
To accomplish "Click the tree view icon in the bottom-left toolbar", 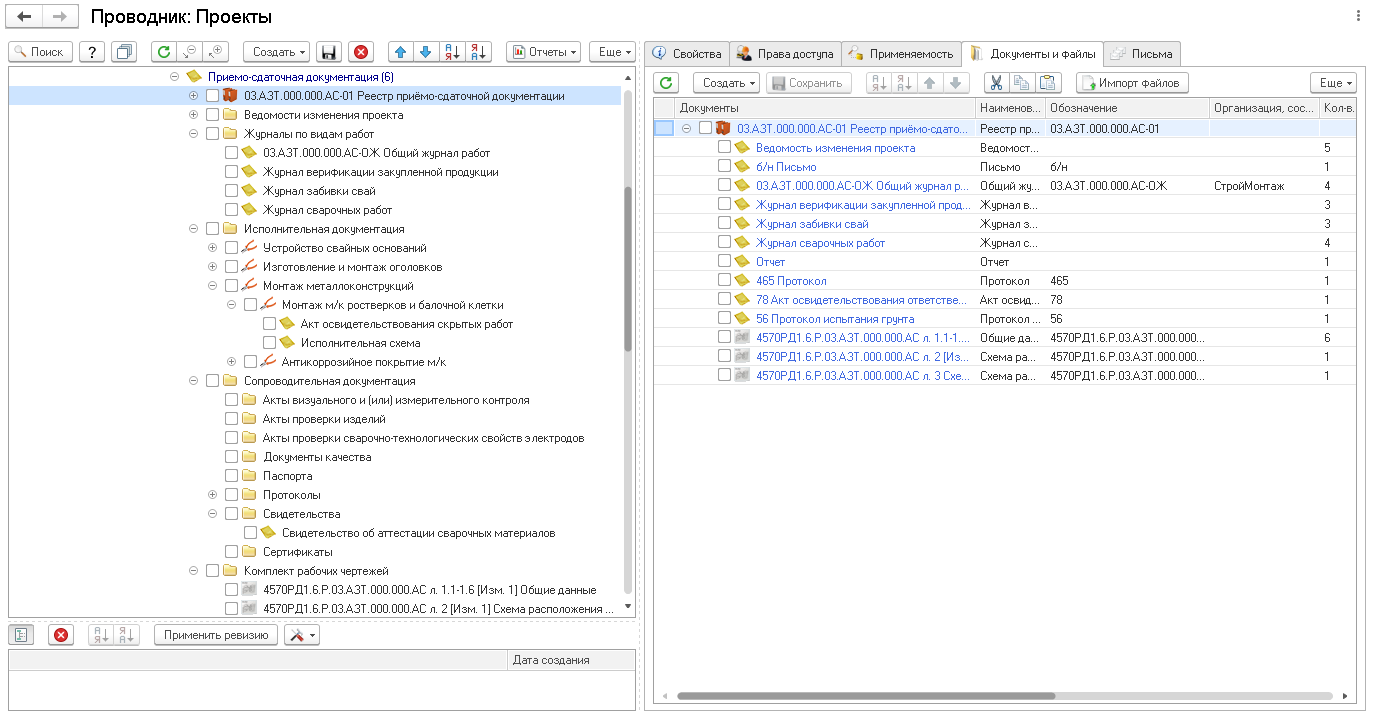I will tap(22, 635).
